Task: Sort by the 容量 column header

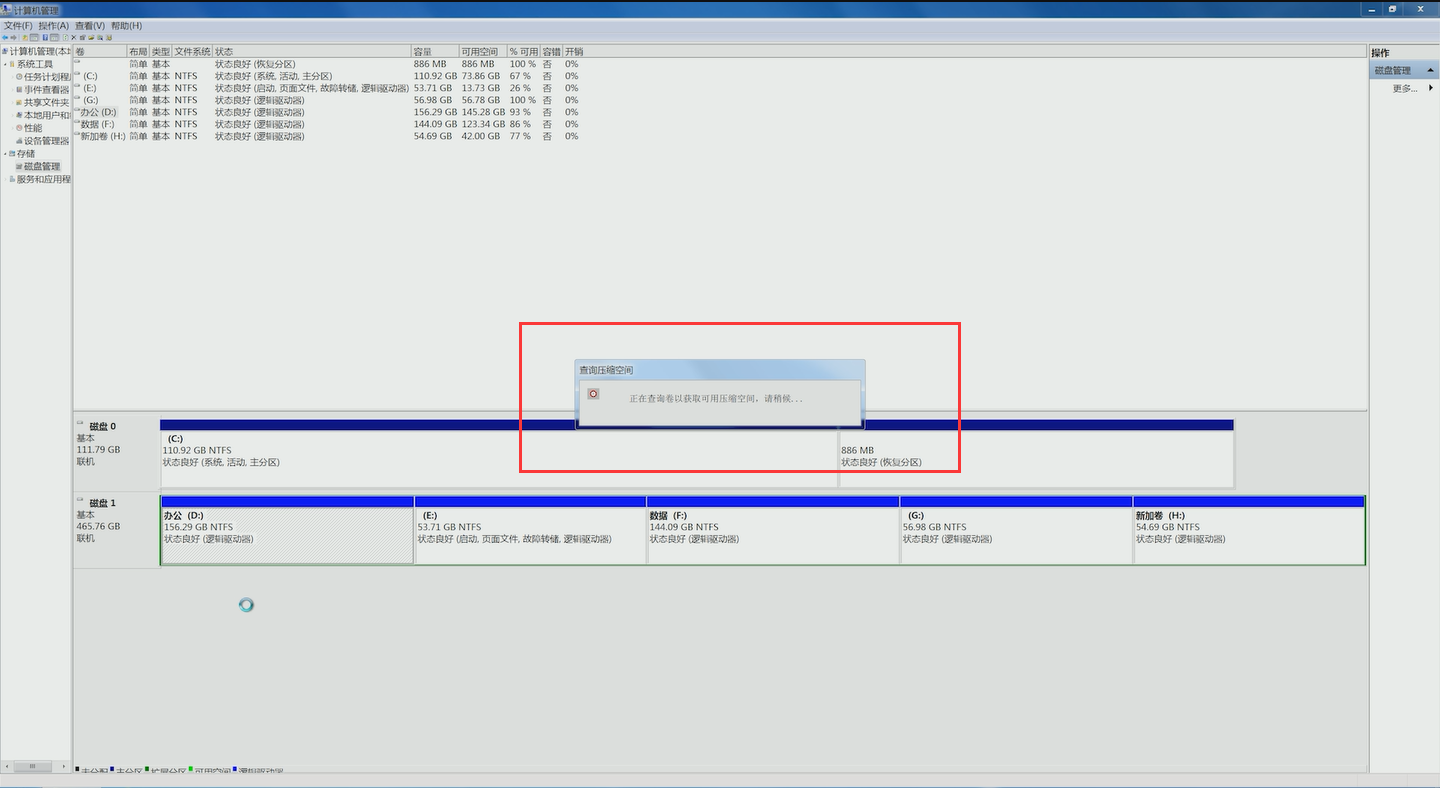Action: coord(435,51)
